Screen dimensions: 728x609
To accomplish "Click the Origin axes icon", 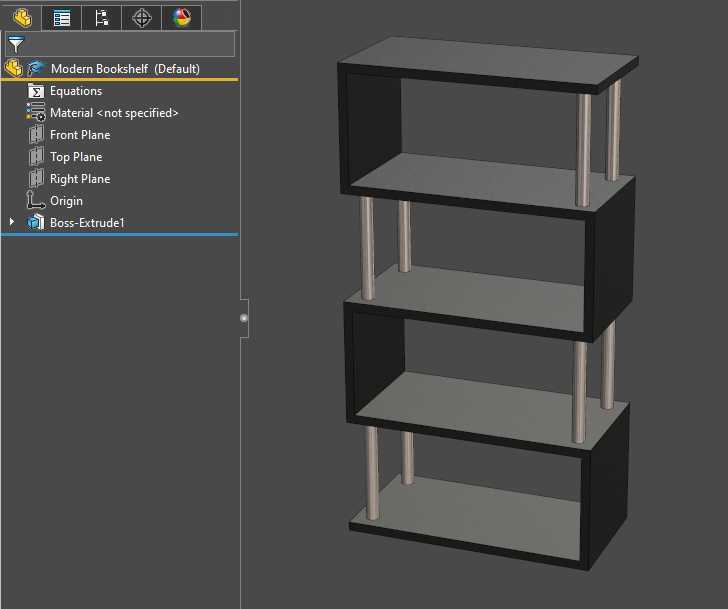I will (35, 200).
